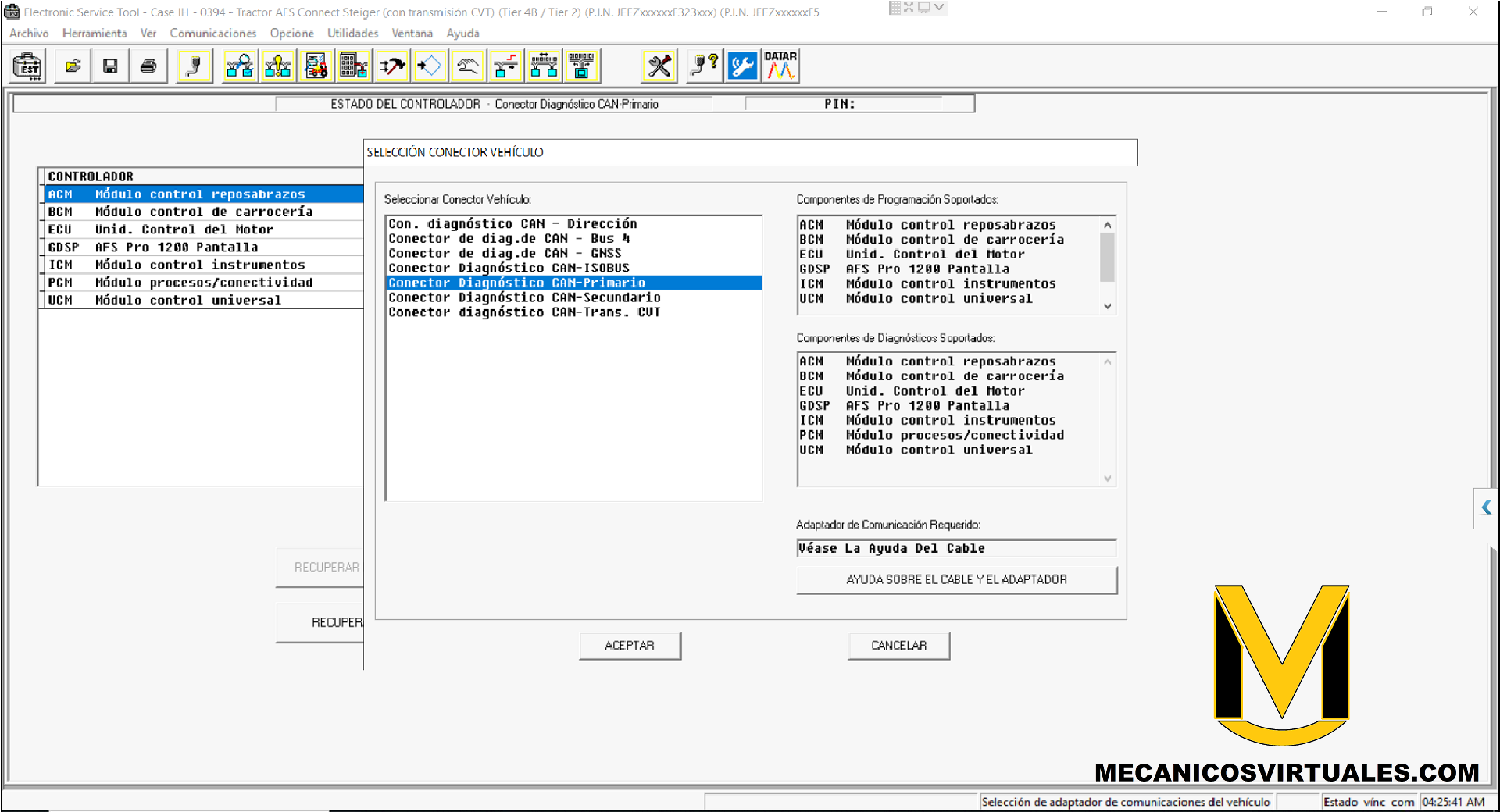Click the app icon in title bar

click(x=12, y=12)
